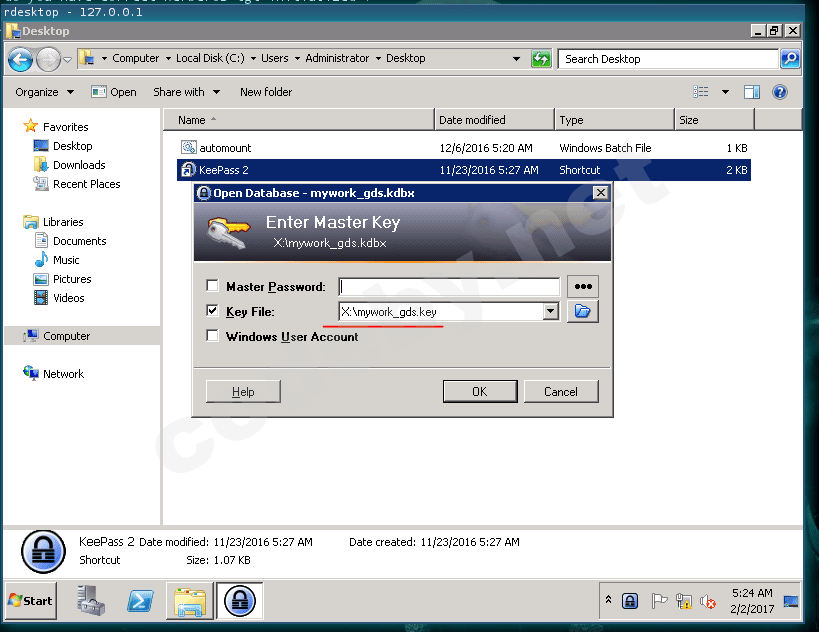The image size is (819, 632).
Task: Click the search magnifier icon
Action: point(790,58)
